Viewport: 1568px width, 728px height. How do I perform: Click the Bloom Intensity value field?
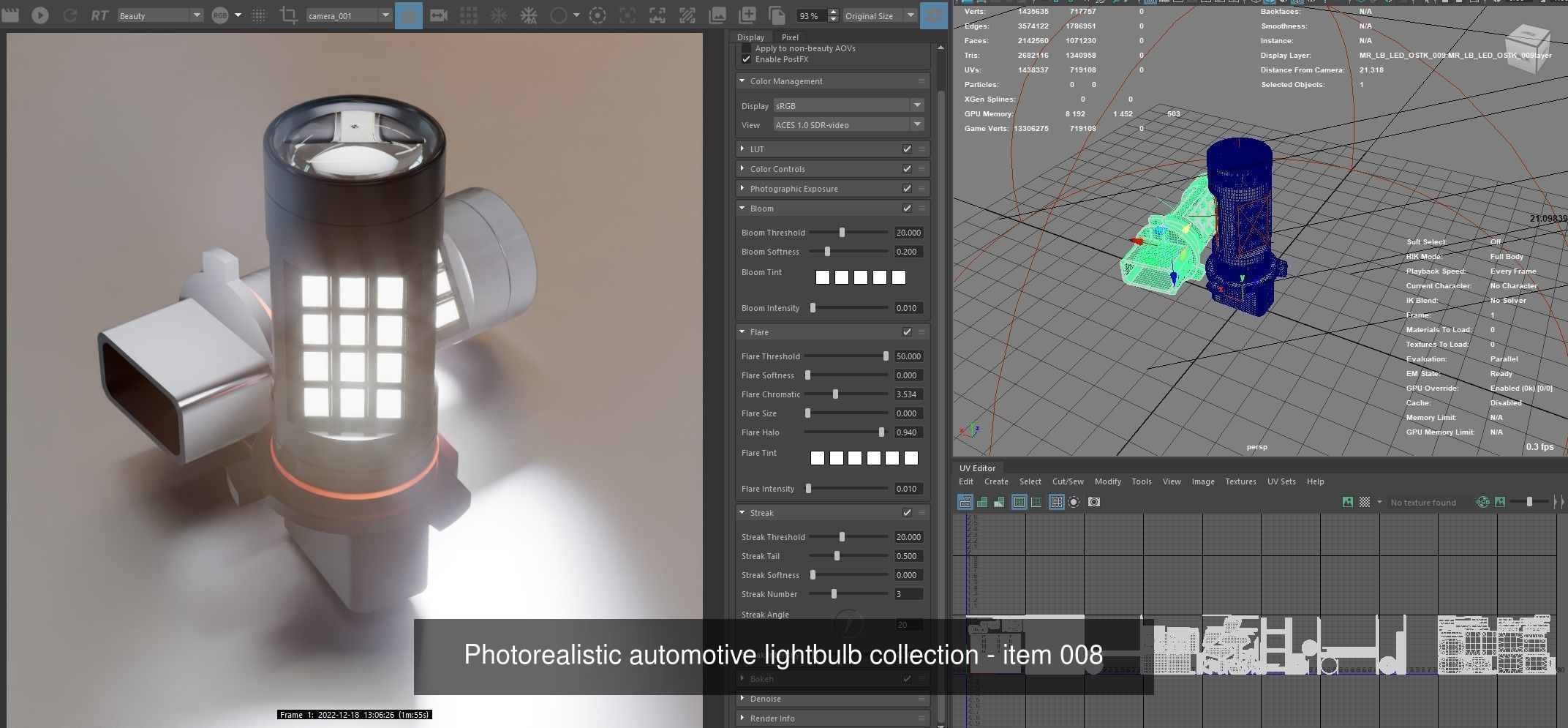point(908,308)
